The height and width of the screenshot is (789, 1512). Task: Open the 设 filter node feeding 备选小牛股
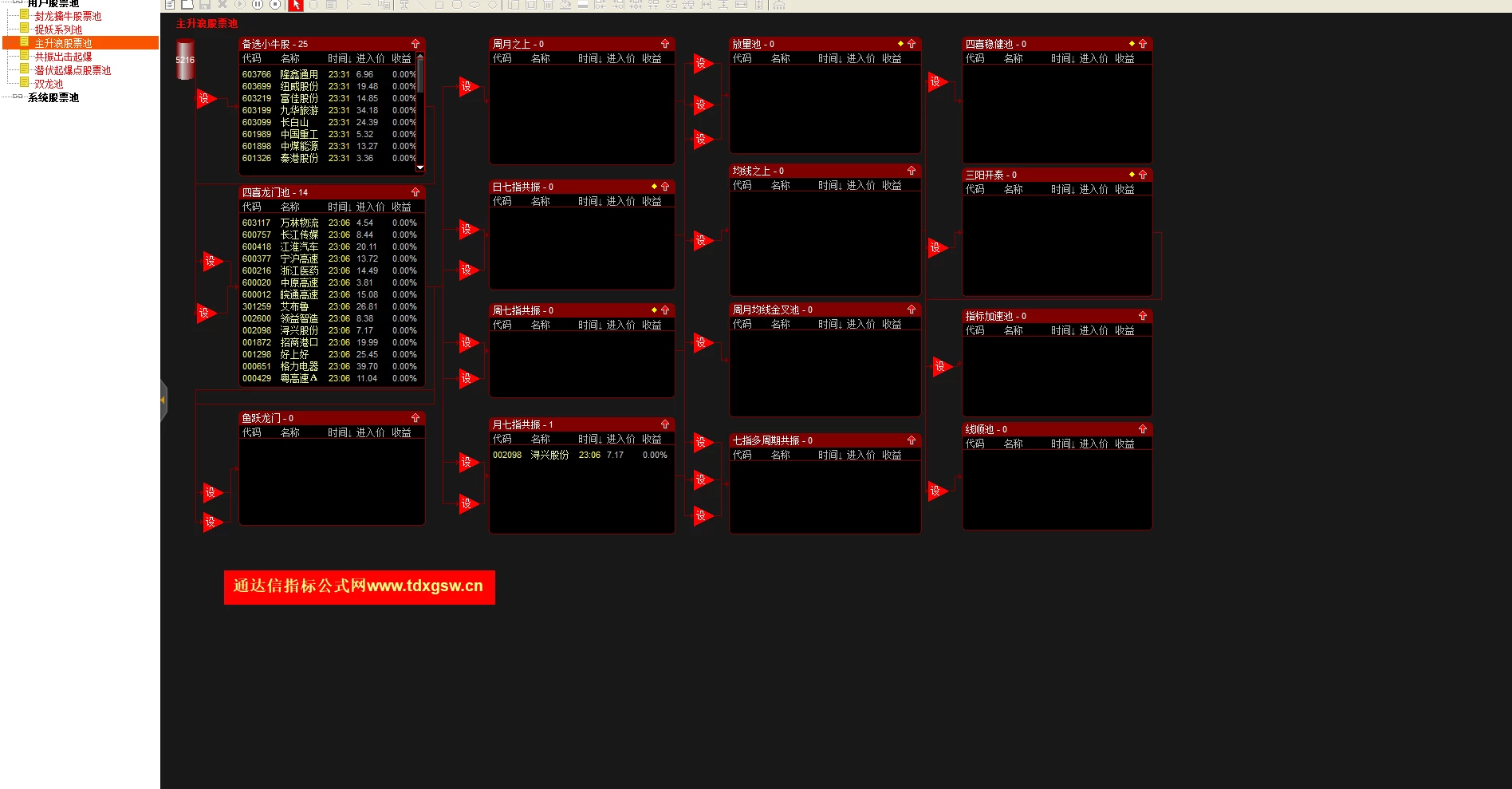coord(206,99)
